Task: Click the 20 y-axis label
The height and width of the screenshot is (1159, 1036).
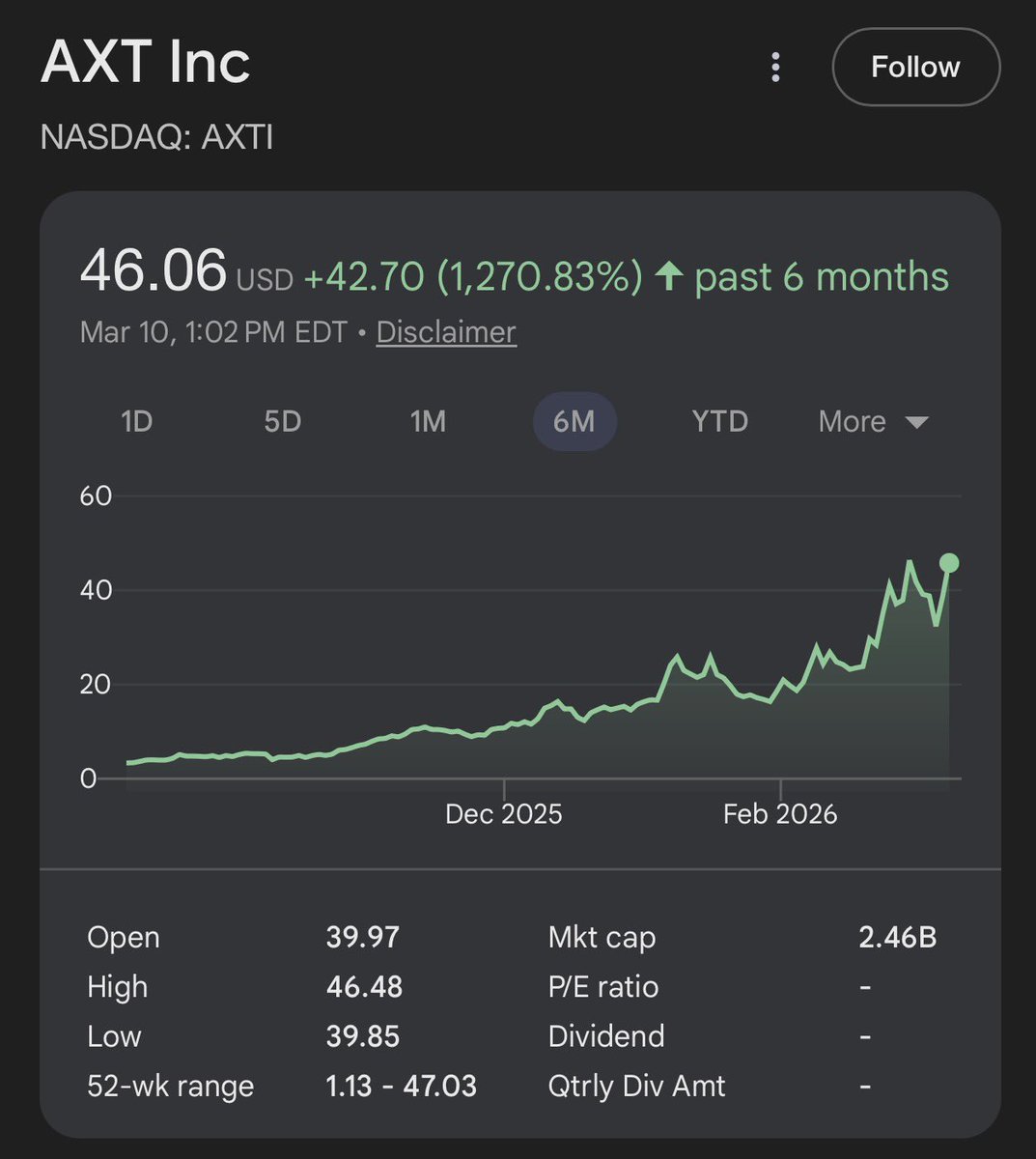Action: coord(96,684)
